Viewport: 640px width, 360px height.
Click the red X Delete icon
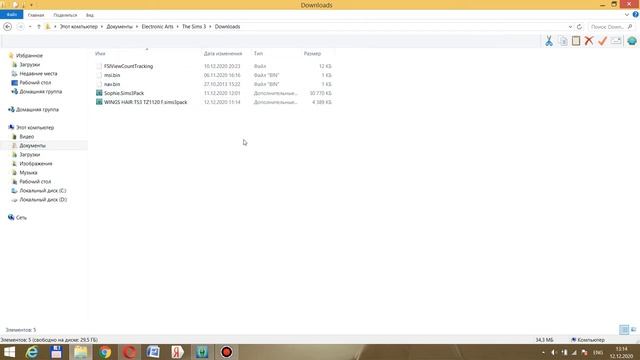click(x=589, y=40)
